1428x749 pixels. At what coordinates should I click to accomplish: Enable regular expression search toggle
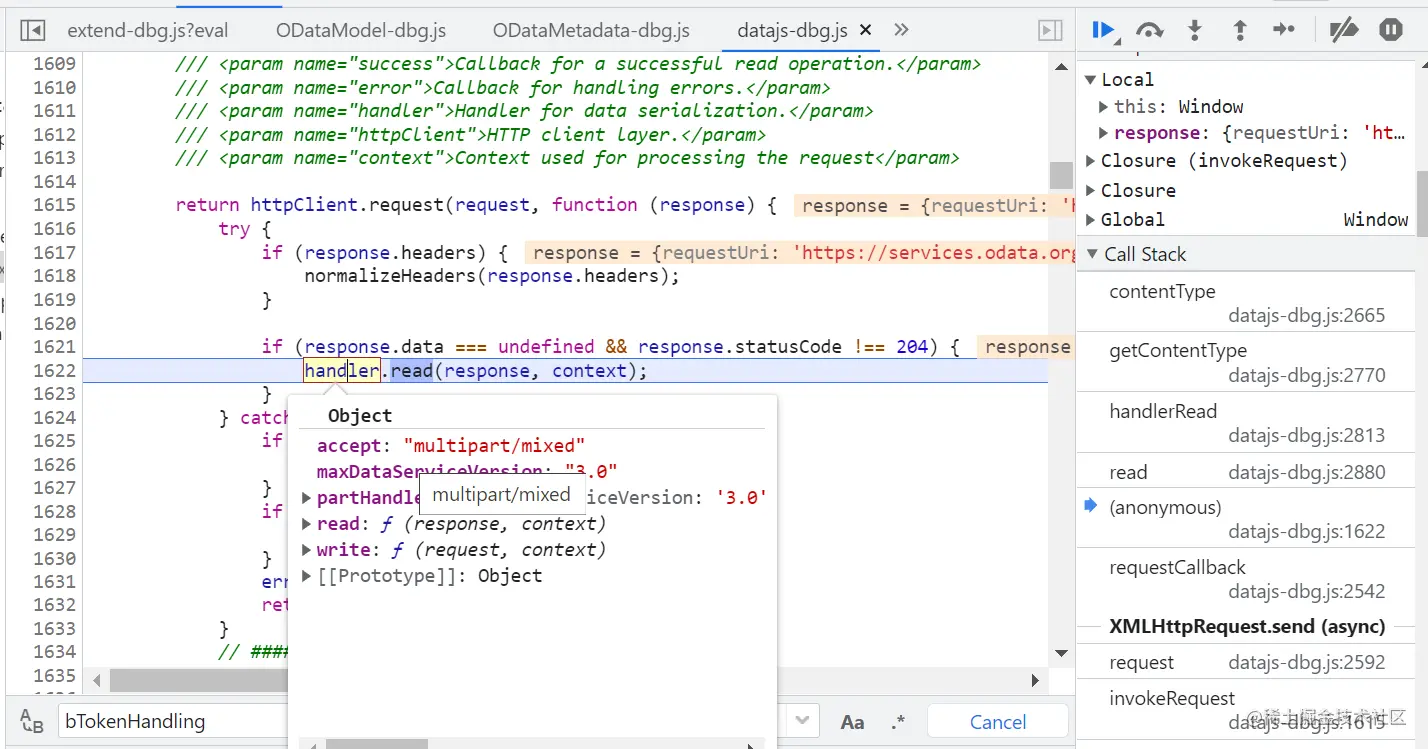[898, 722]
